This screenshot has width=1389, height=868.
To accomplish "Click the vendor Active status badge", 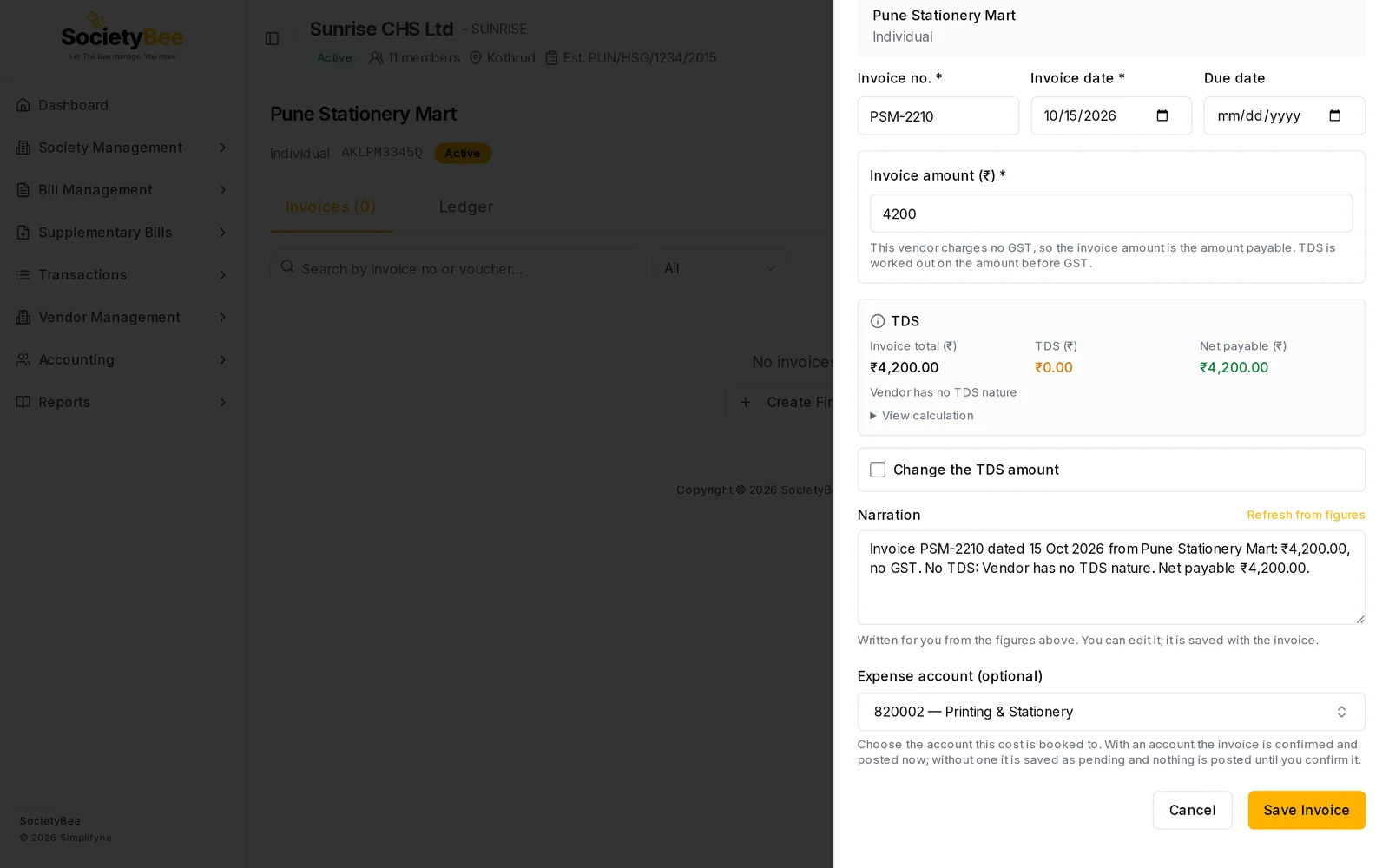I will click(x=463, y=154).
